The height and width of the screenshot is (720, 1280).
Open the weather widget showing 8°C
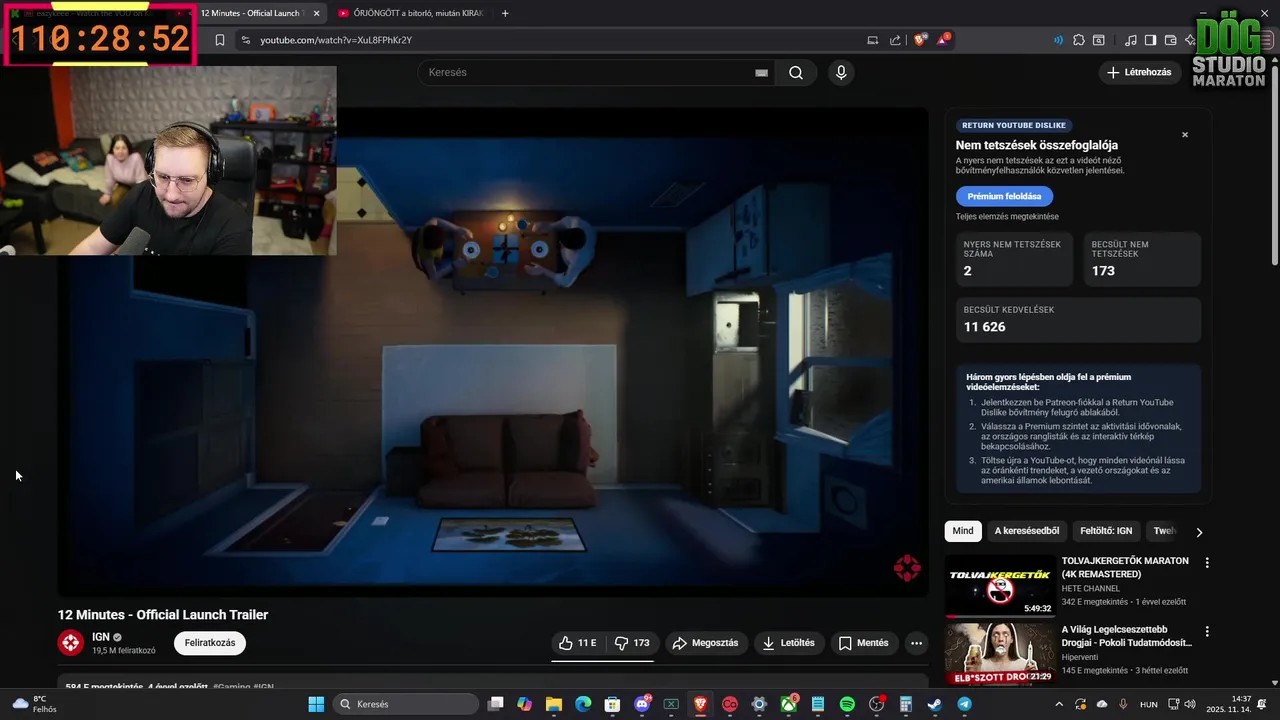[33, 704]
